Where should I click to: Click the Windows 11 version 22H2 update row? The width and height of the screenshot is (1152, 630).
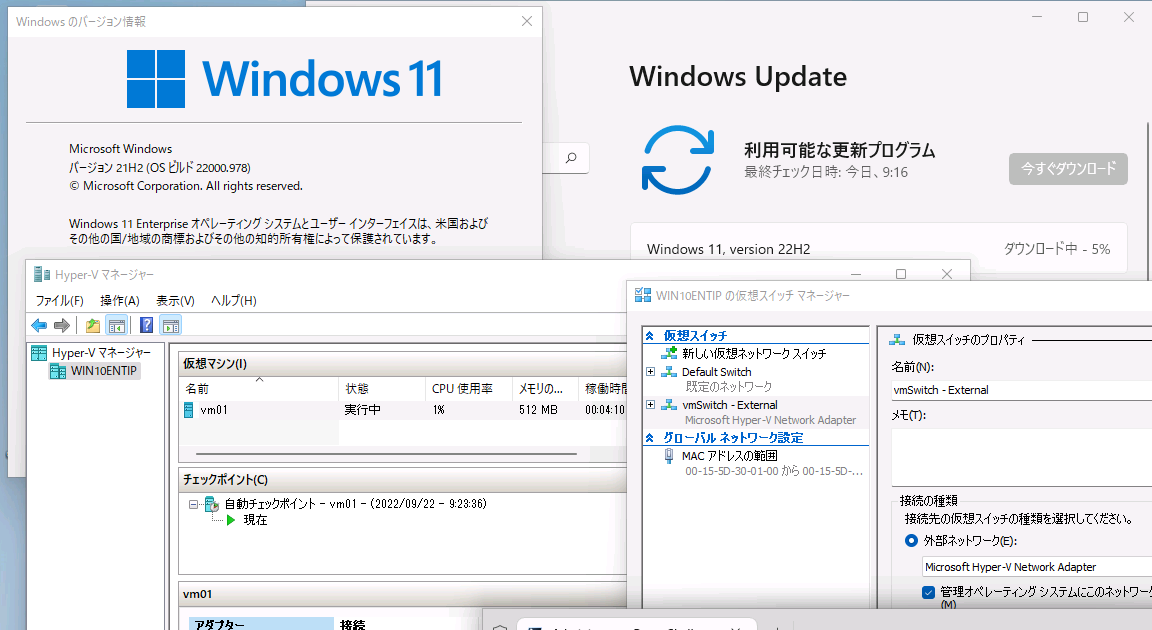[878, 249]
